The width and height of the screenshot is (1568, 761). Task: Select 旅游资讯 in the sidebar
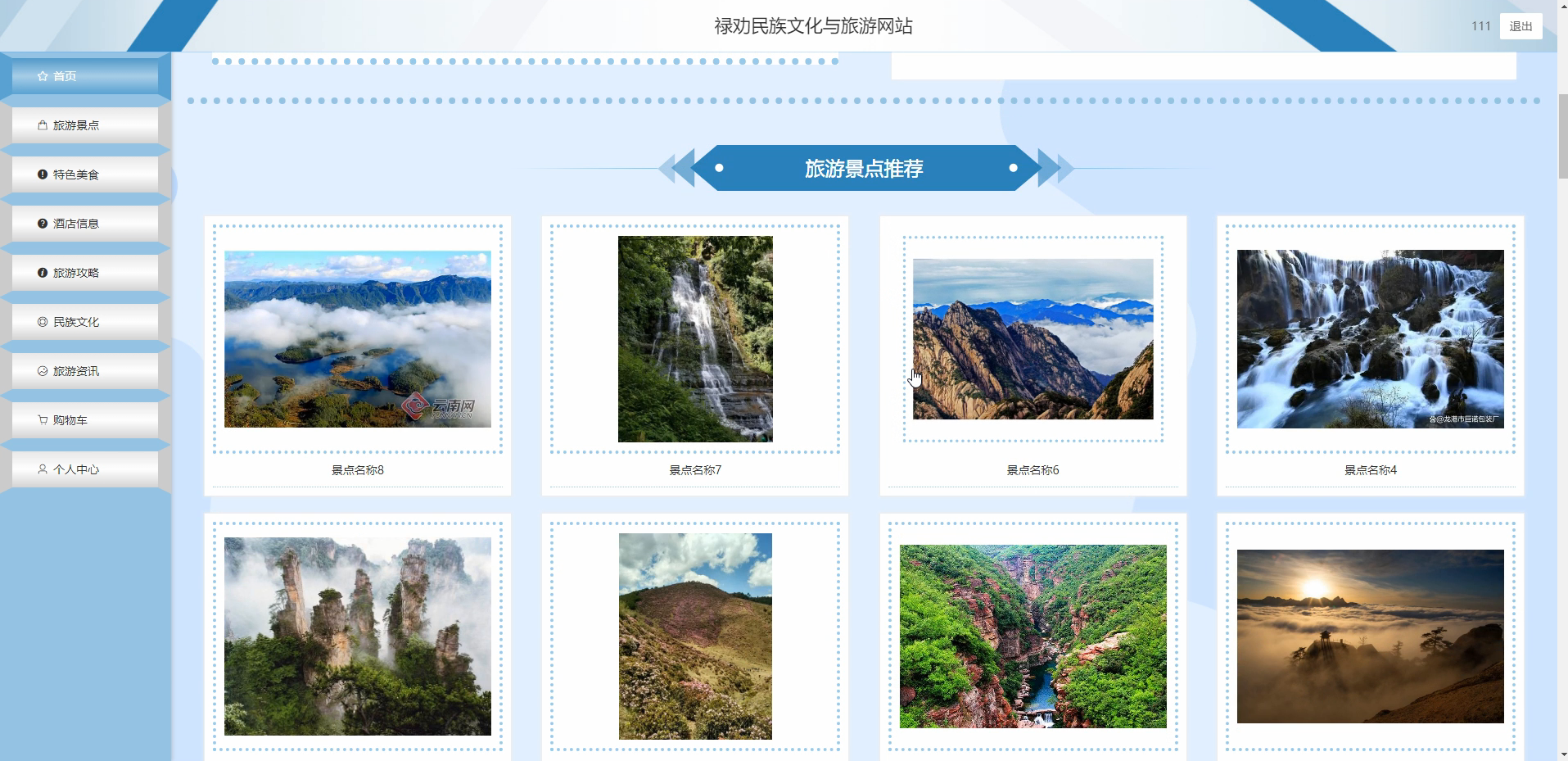click(x=85, y=371)
